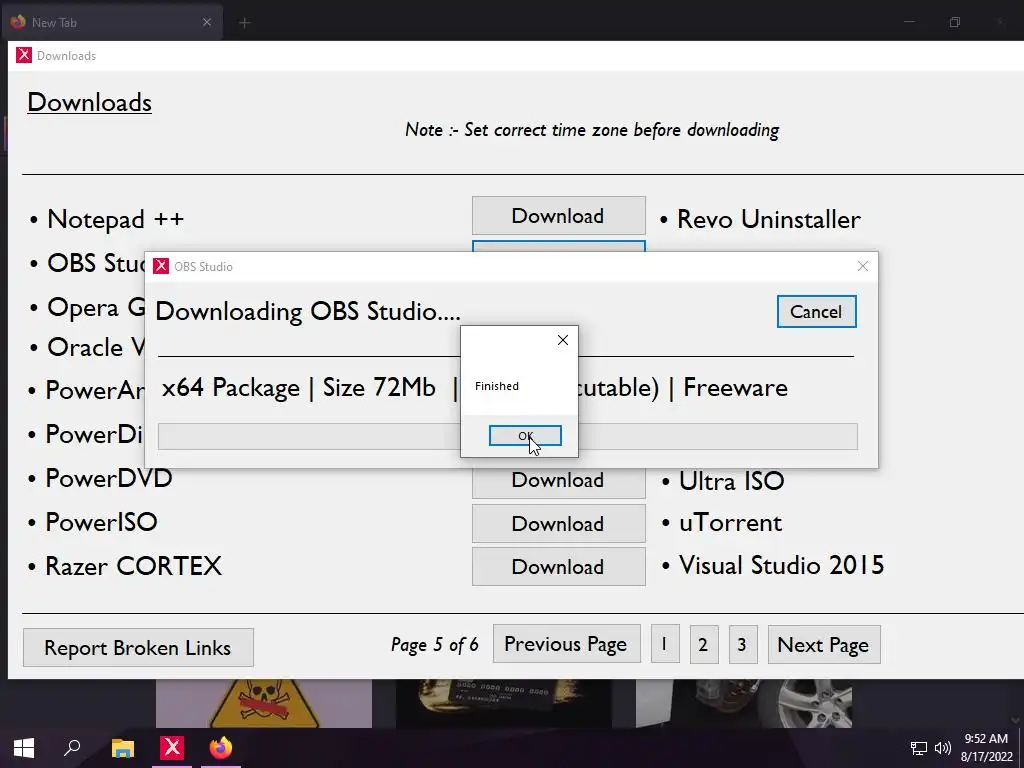Jump to page 3
Image resolution: width=1024 pixels, height=768 pixels.
click(743, 645)
